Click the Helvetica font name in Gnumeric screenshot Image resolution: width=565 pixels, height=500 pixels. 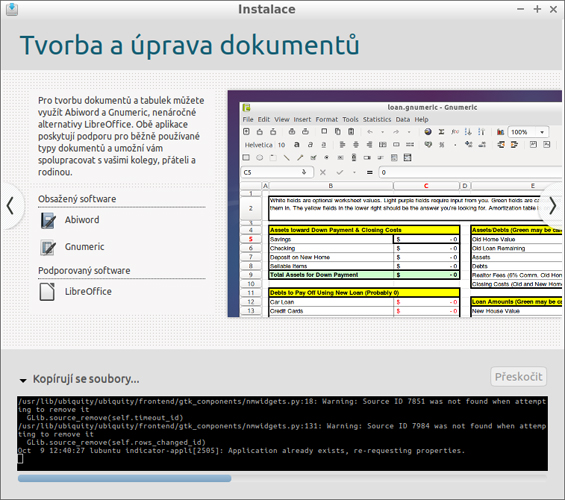(x=258, y=145)
